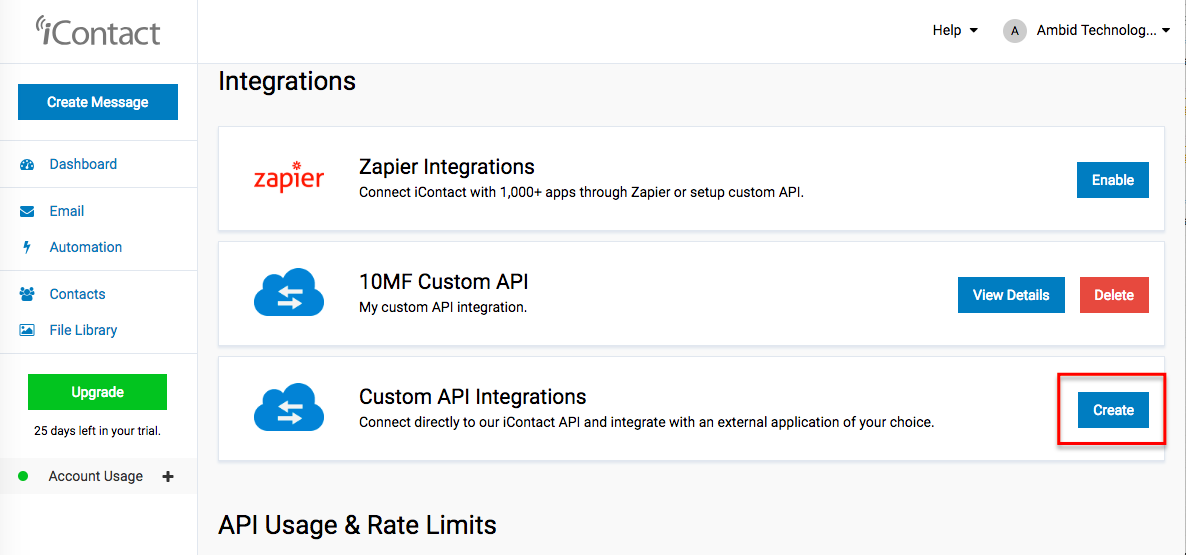This screenshot has width=1186, height=555.
Task: Click the Custom API Integrations cloud icon
Action: [288, 407]
